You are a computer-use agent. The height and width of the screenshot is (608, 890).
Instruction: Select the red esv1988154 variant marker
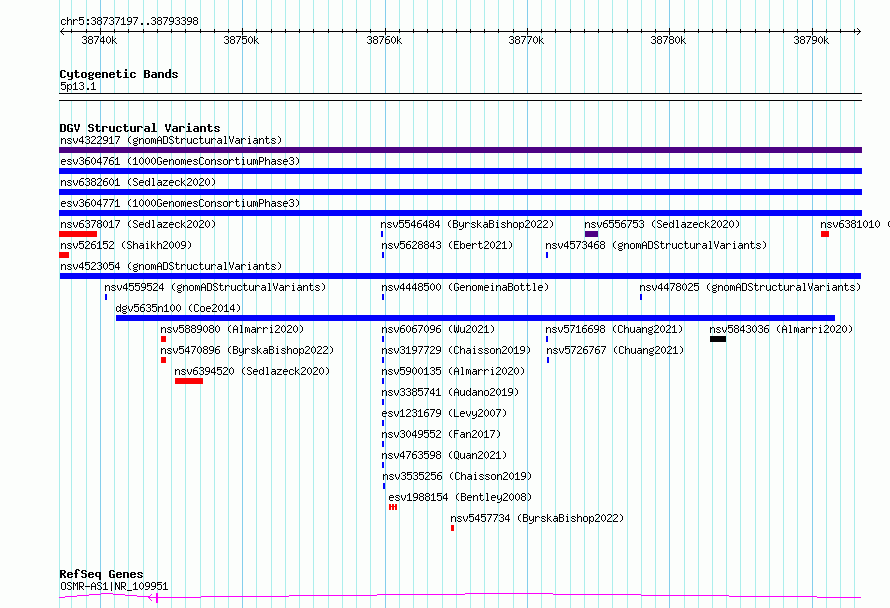pyautogui.click(x=393, y=507)
